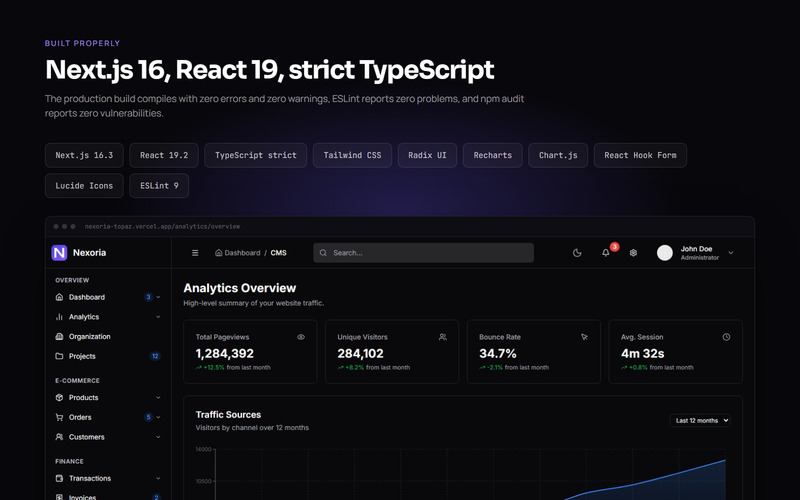The image size is (800, 500).
Task: Open settings with the gear icon
Action: coord(633,253)
